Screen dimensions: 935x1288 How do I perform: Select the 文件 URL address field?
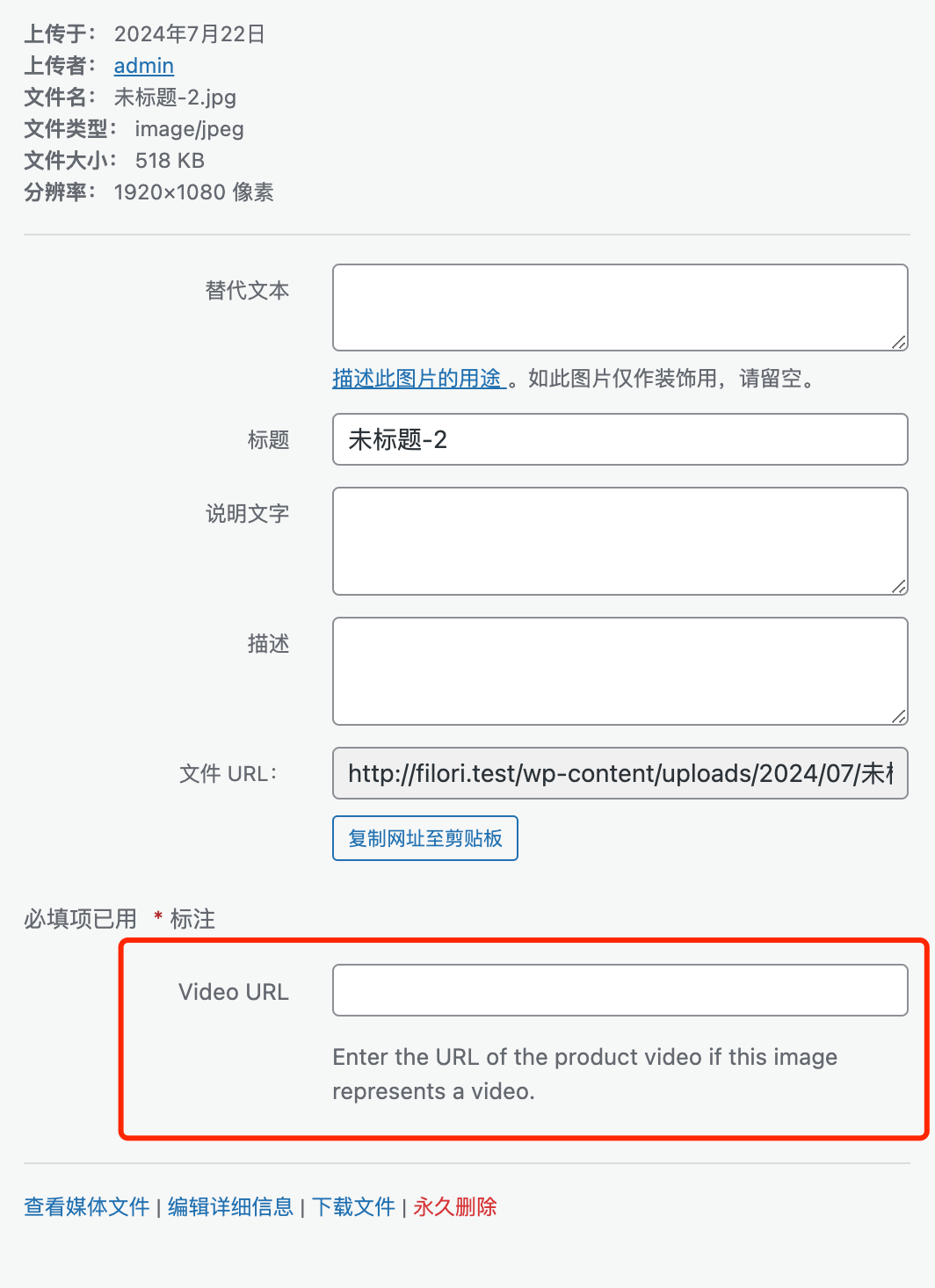620,773
